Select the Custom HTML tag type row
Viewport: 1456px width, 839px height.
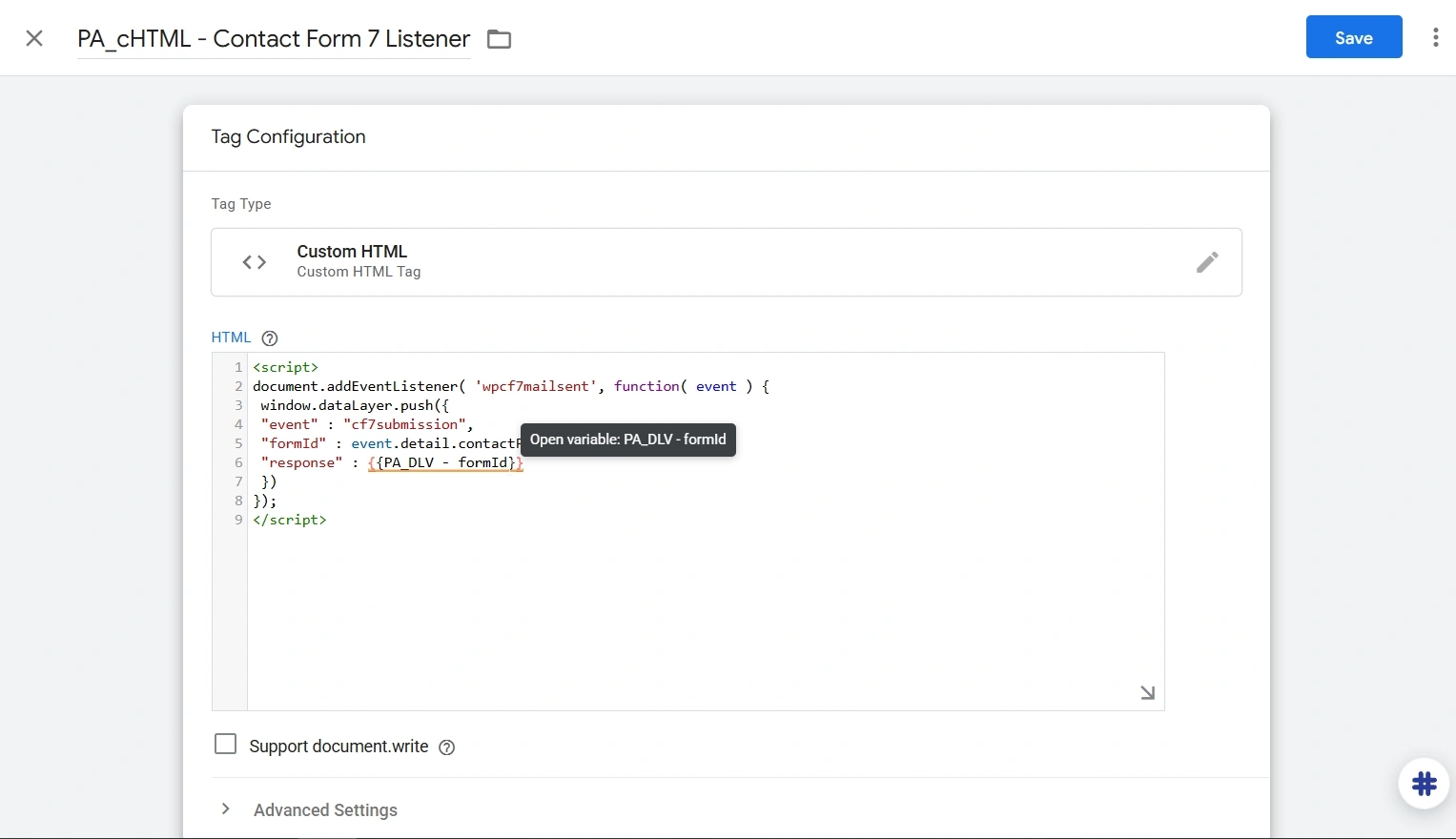(x=726, y=262)
